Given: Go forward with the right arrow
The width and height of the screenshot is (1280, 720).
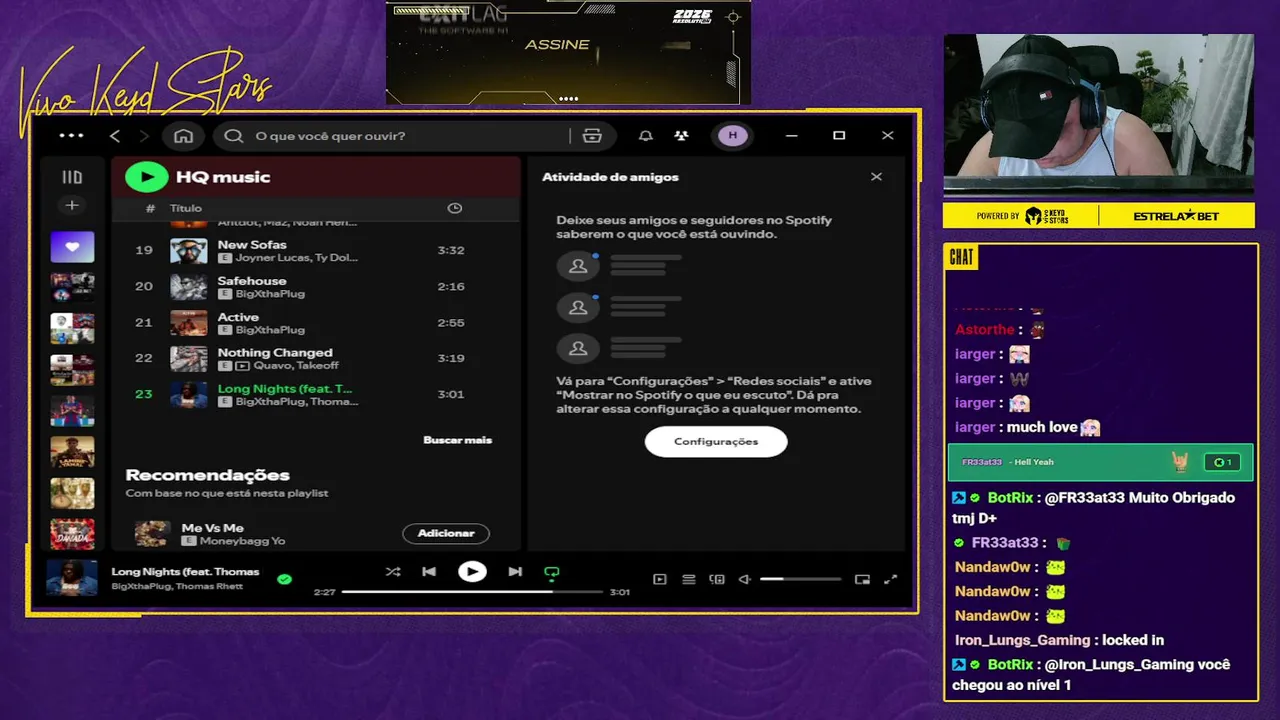Looking at the screenshot, I should [144, 136].
